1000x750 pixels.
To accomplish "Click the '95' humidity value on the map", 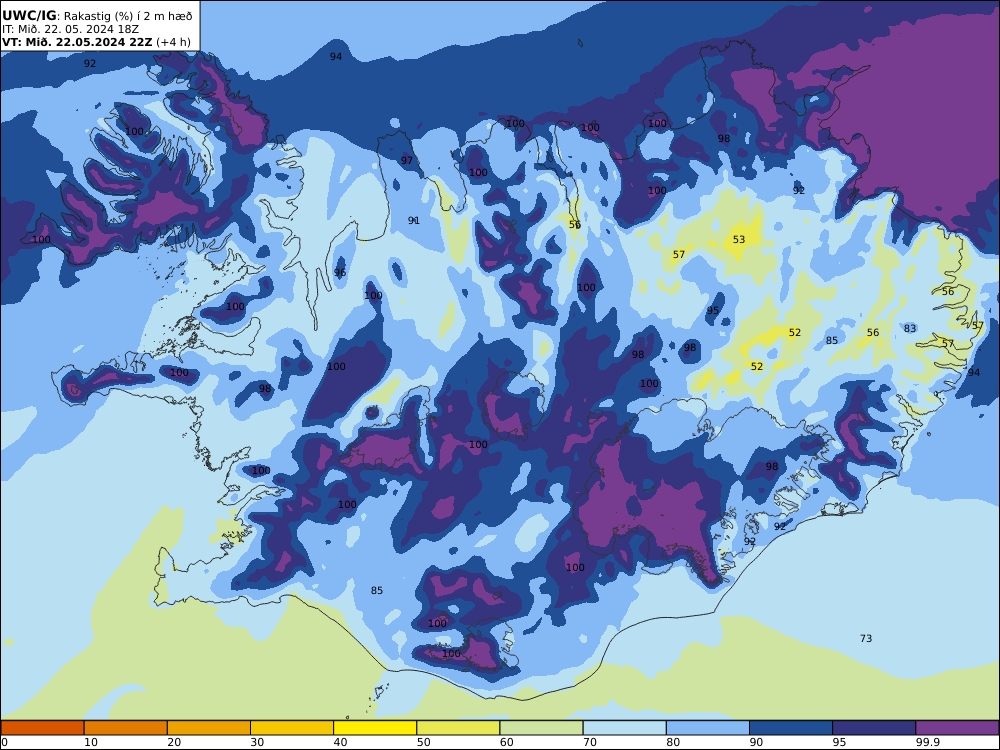I will pyautogui.click(x=712, y=311).
